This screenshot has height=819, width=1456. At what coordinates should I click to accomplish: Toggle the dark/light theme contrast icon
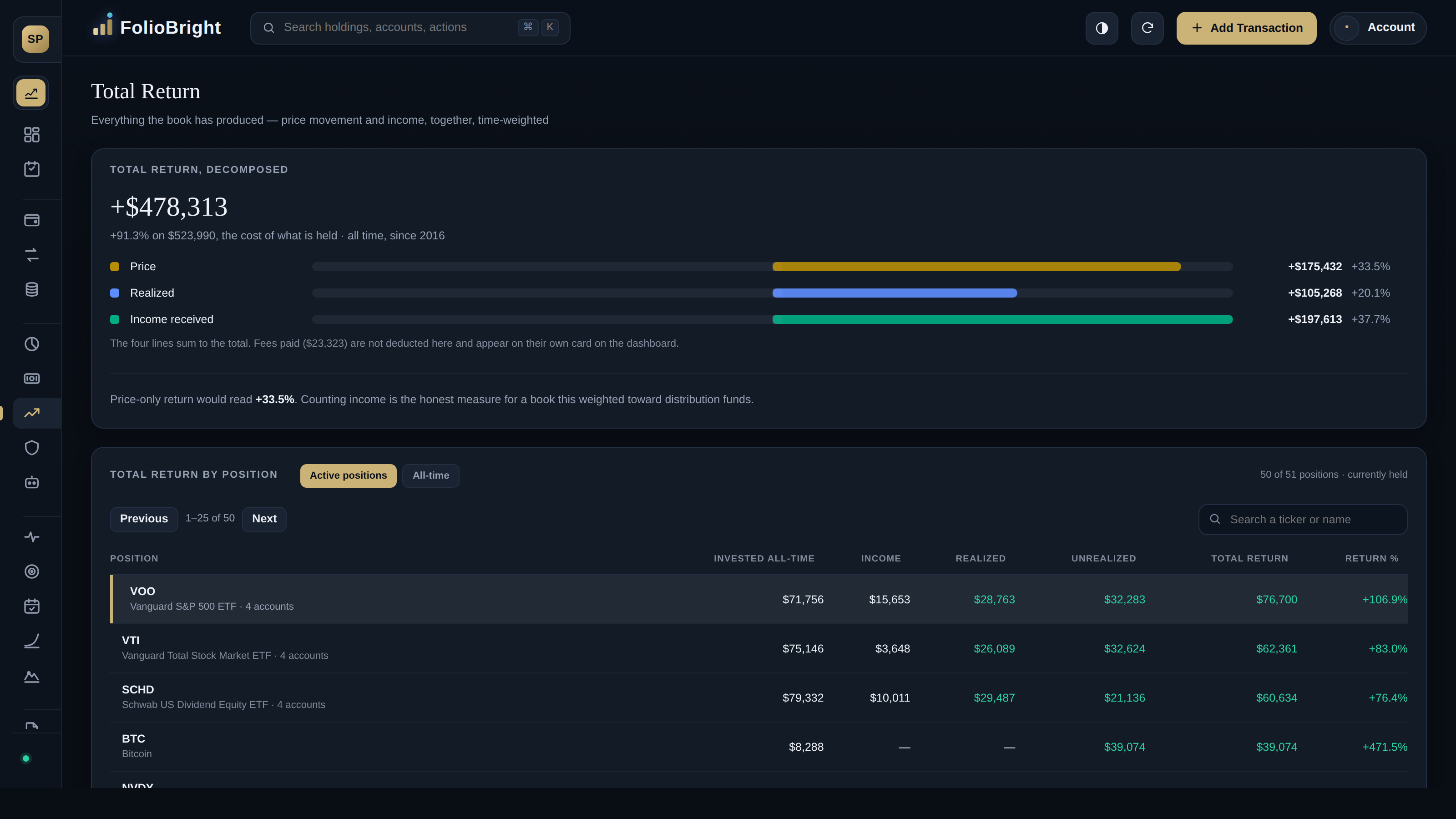(1102, 28)
